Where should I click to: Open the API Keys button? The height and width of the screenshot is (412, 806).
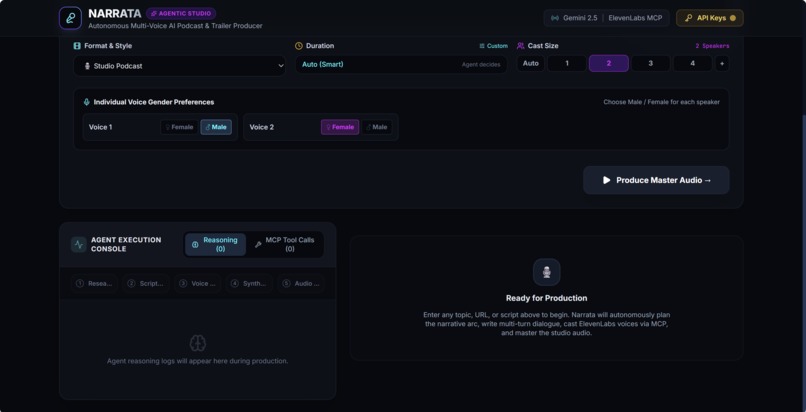pyautogui.click(x=710, y=18)
